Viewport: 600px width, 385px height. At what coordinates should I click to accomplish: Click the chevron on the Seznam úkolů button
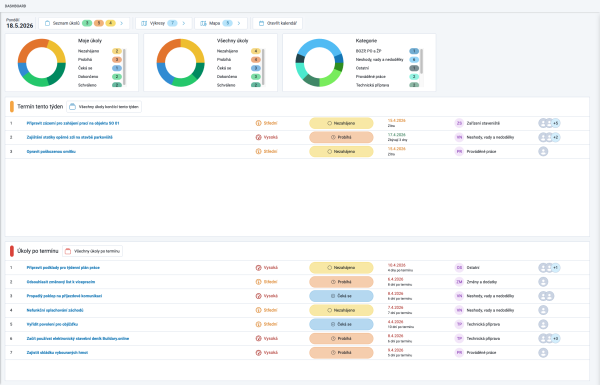click(122, 23)
